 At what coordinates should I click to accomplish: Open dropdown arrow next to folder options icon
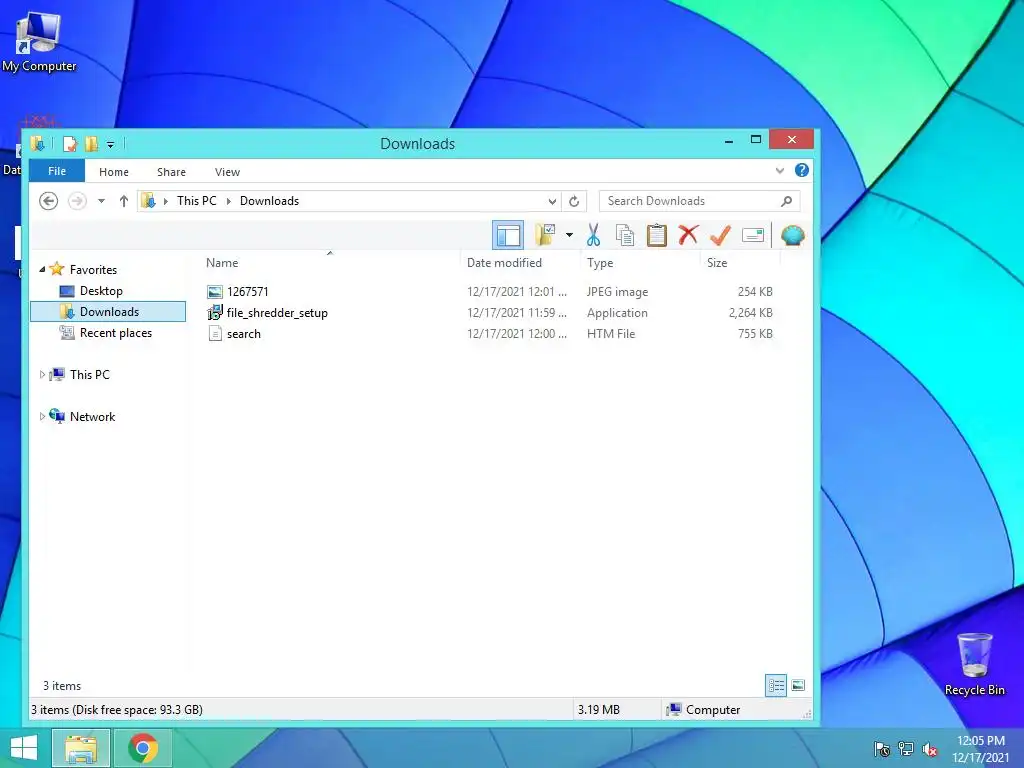[569, 235]
